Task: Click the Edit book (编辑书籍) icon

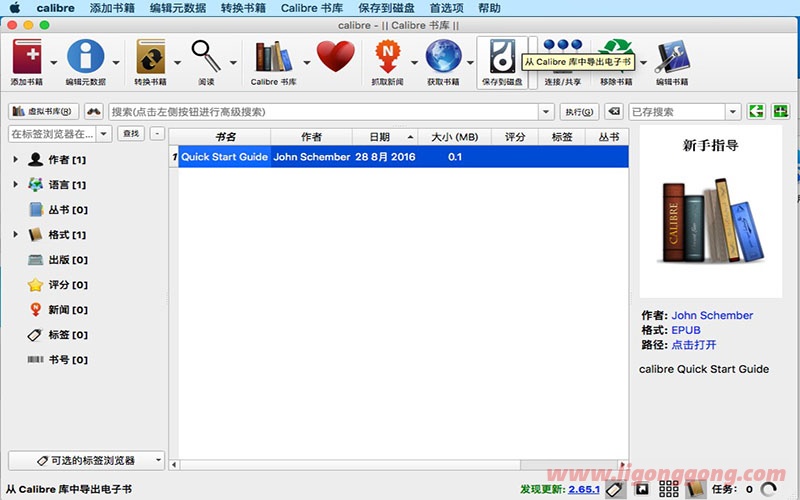Action: (x=672, y=56)
